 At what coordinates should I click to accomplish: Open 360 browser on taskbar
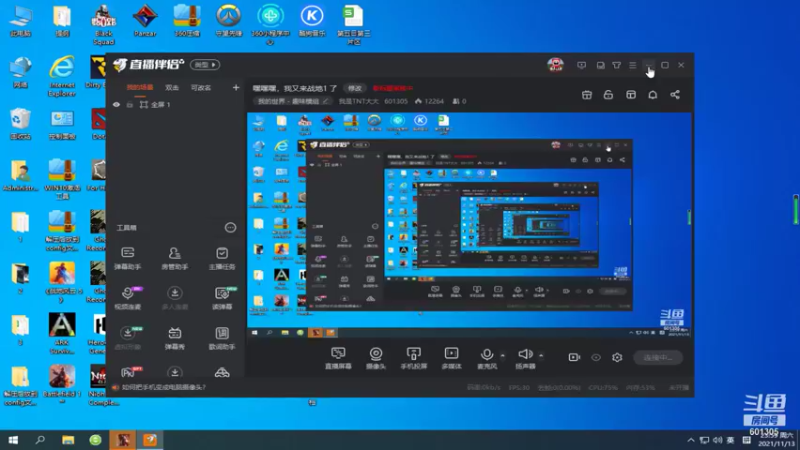pos(95,440)
